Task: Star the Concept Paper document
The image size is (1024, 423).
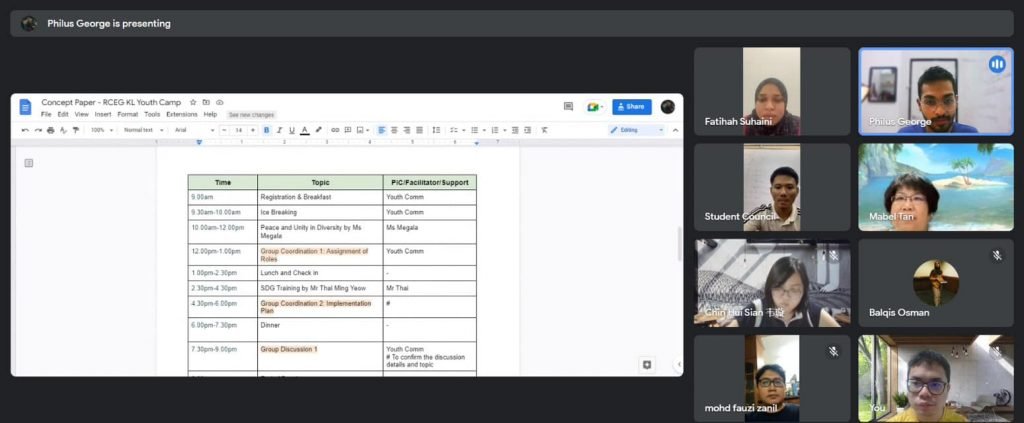Action: click(x=193, y=102)
